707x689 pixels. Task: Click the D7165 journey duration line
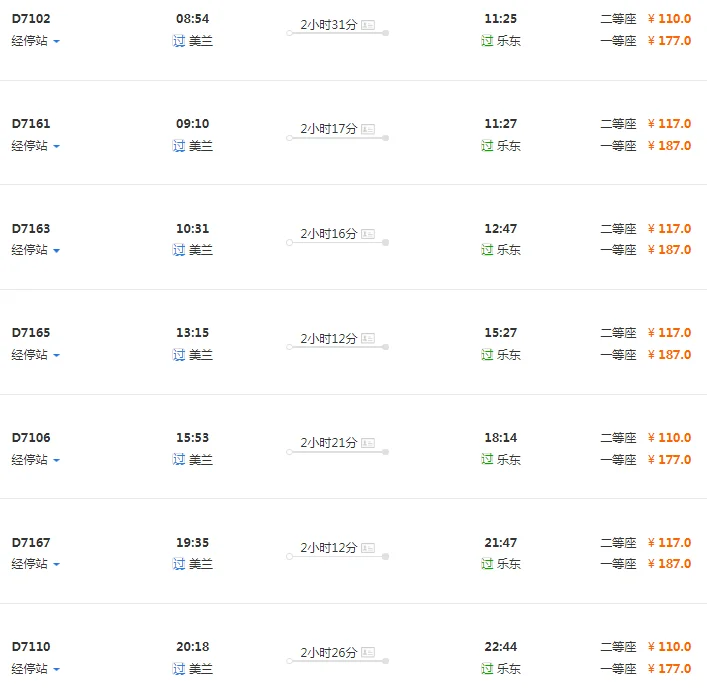[x=337, y=347]
